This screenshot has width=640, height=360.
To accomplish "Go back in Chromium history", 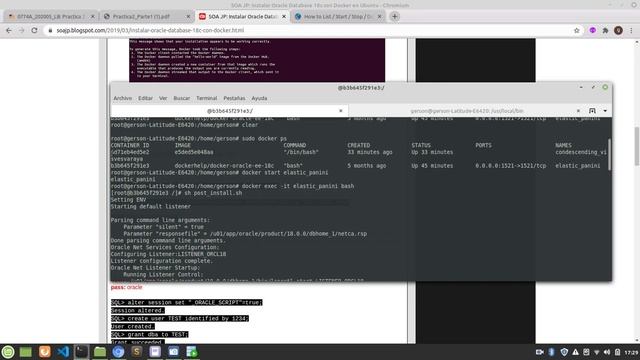I will (9, 30).
